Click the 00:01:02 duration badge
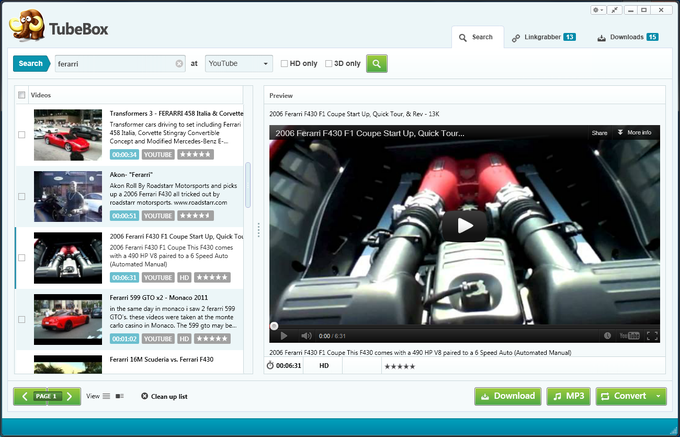The width and height of the screenshot is (680, 437). coord(124,339)
